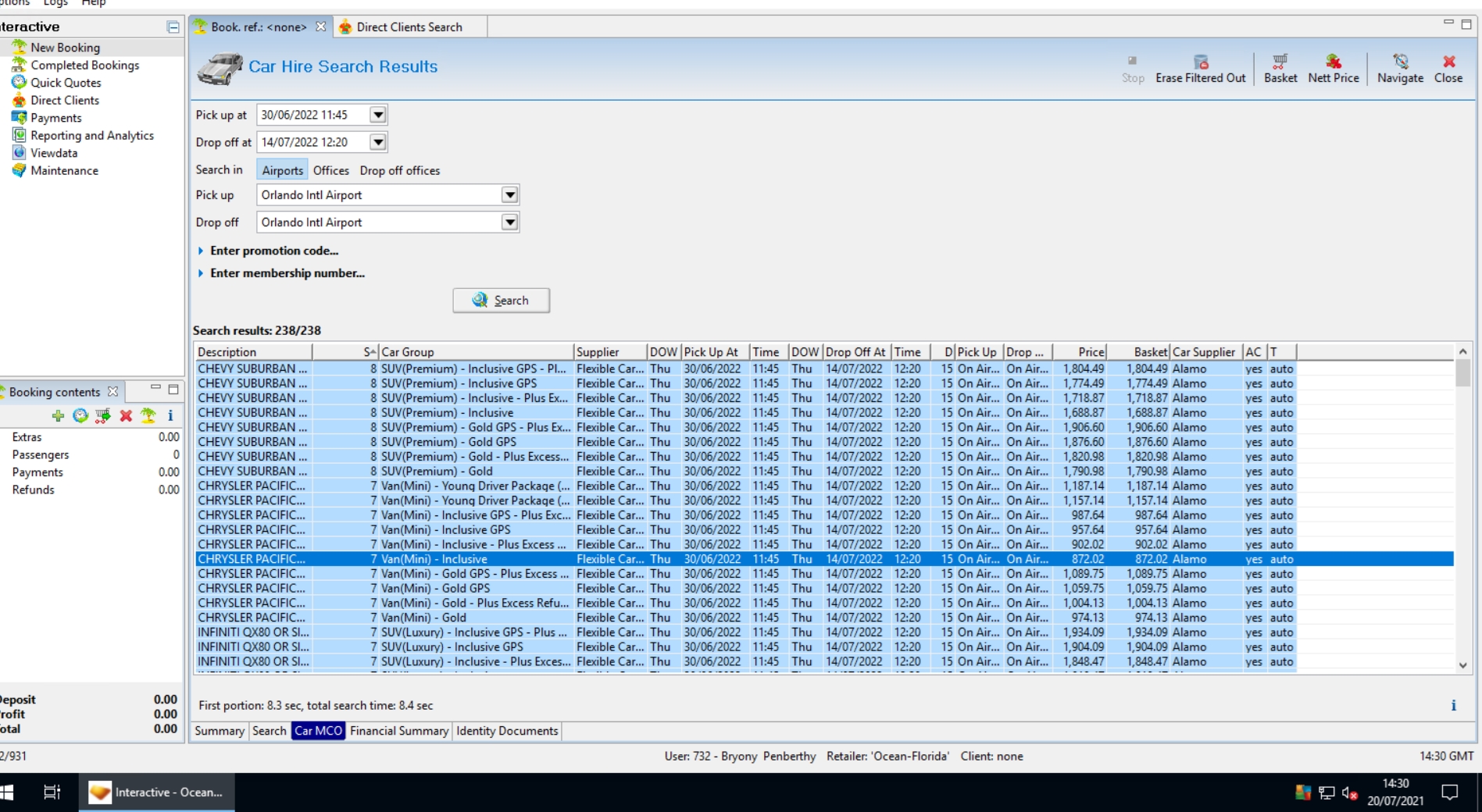Sort results by the Car Group column header

pyautogui.click(x=476, y=352)
